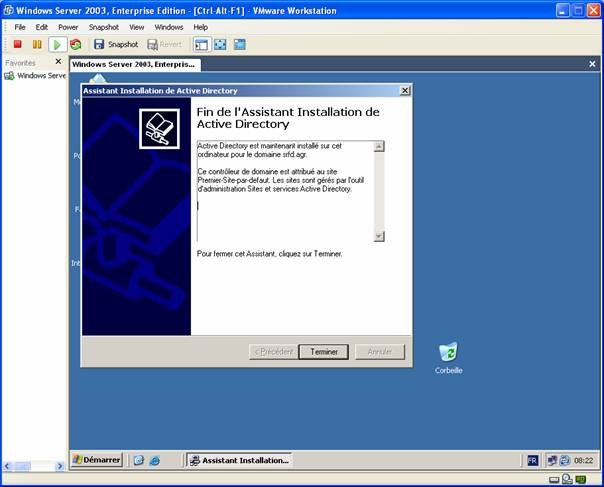604x487 pixels.
Task: Click the wizard heading 'Fin de l'Assistant Installation'
Action: coord(288,118)
